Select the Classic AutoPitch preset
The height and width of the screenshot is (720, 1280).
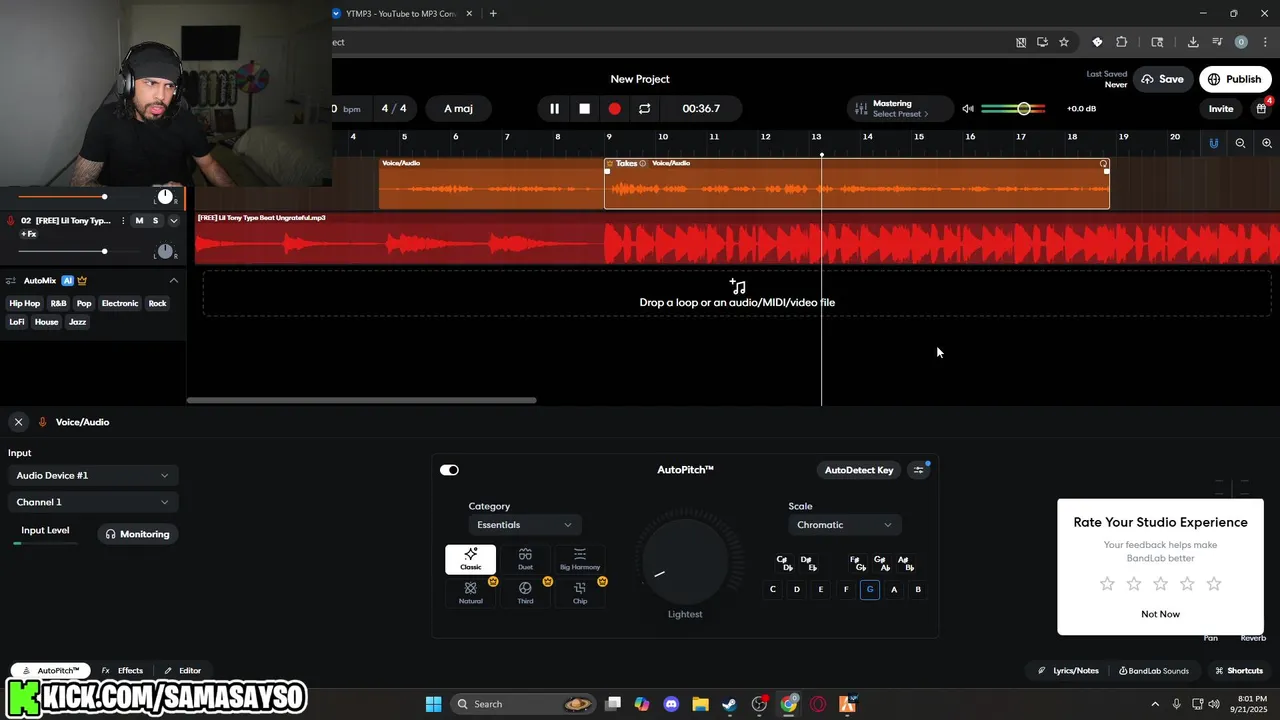(470, 559)
